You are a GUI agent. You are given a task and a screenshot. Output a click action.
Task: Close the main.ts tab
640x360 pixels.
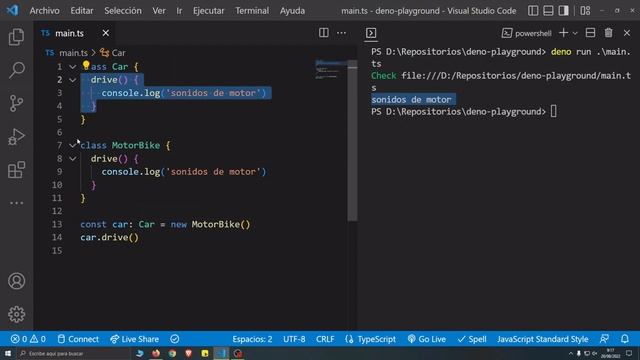click(106, 33)
